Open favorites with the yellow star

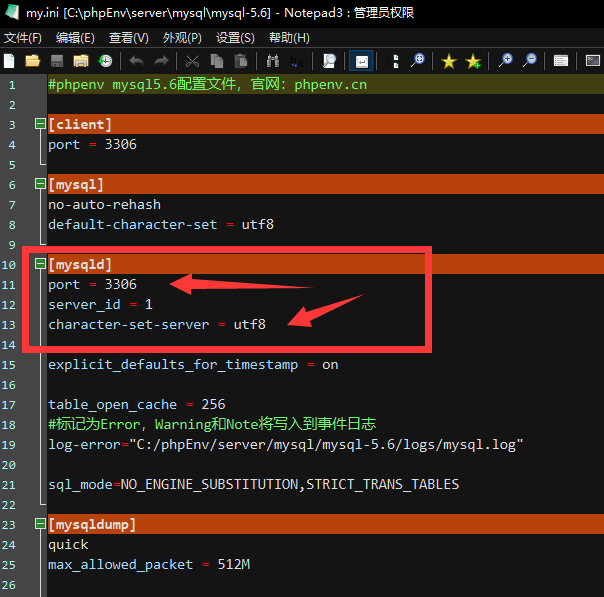(449, 61)
